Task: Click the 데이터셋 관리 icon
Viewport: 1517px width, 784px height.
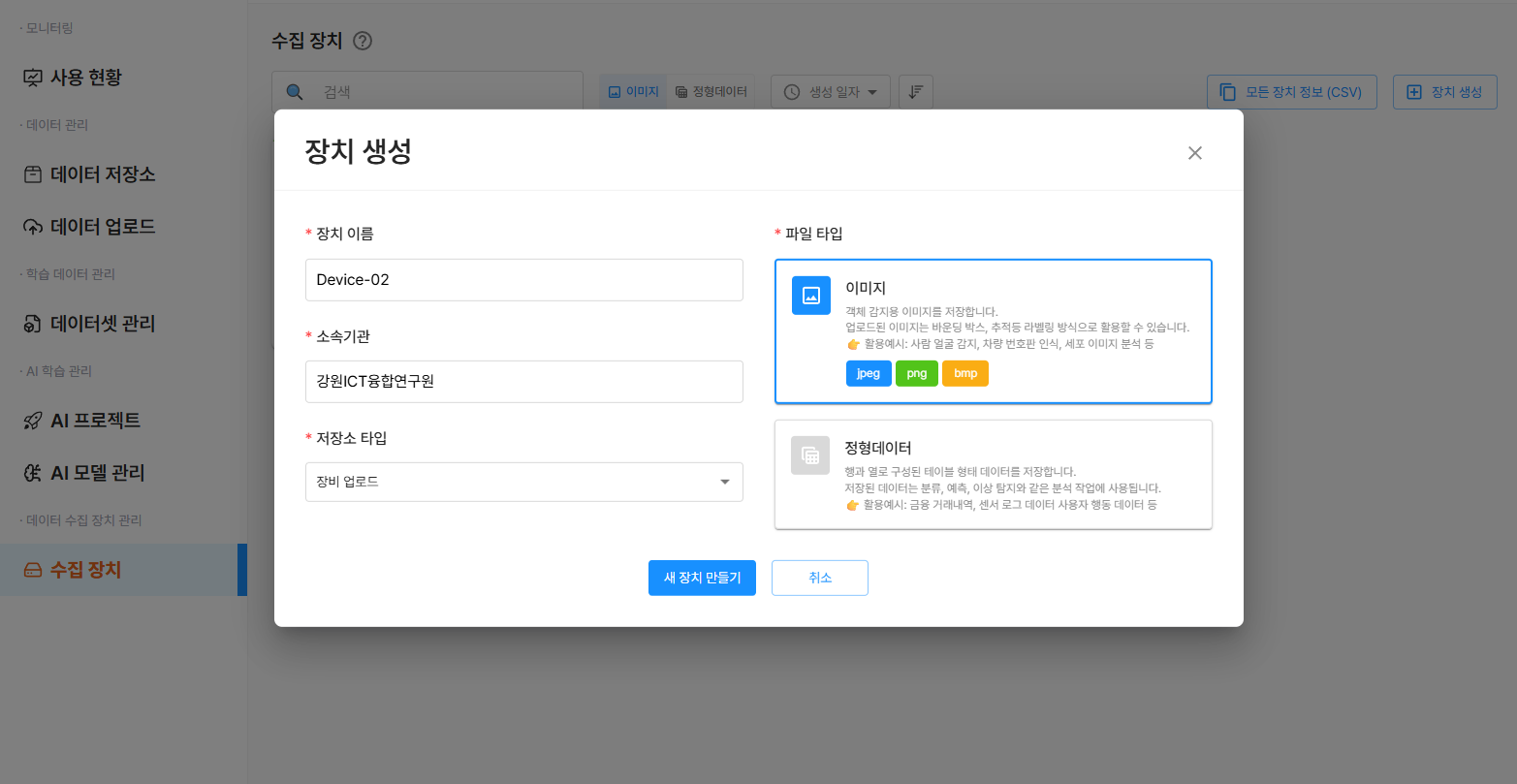Action: 33,324
